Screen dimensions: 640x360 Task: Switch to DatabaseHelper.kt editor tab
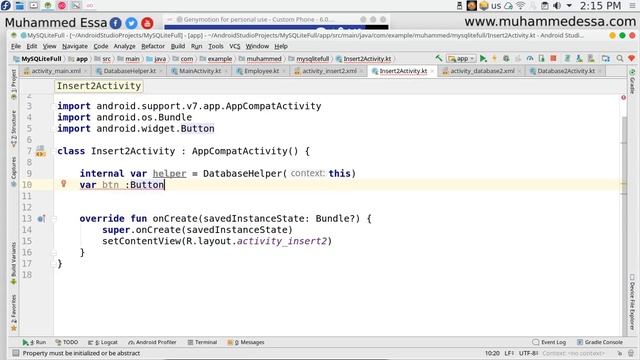pos(127,71)
